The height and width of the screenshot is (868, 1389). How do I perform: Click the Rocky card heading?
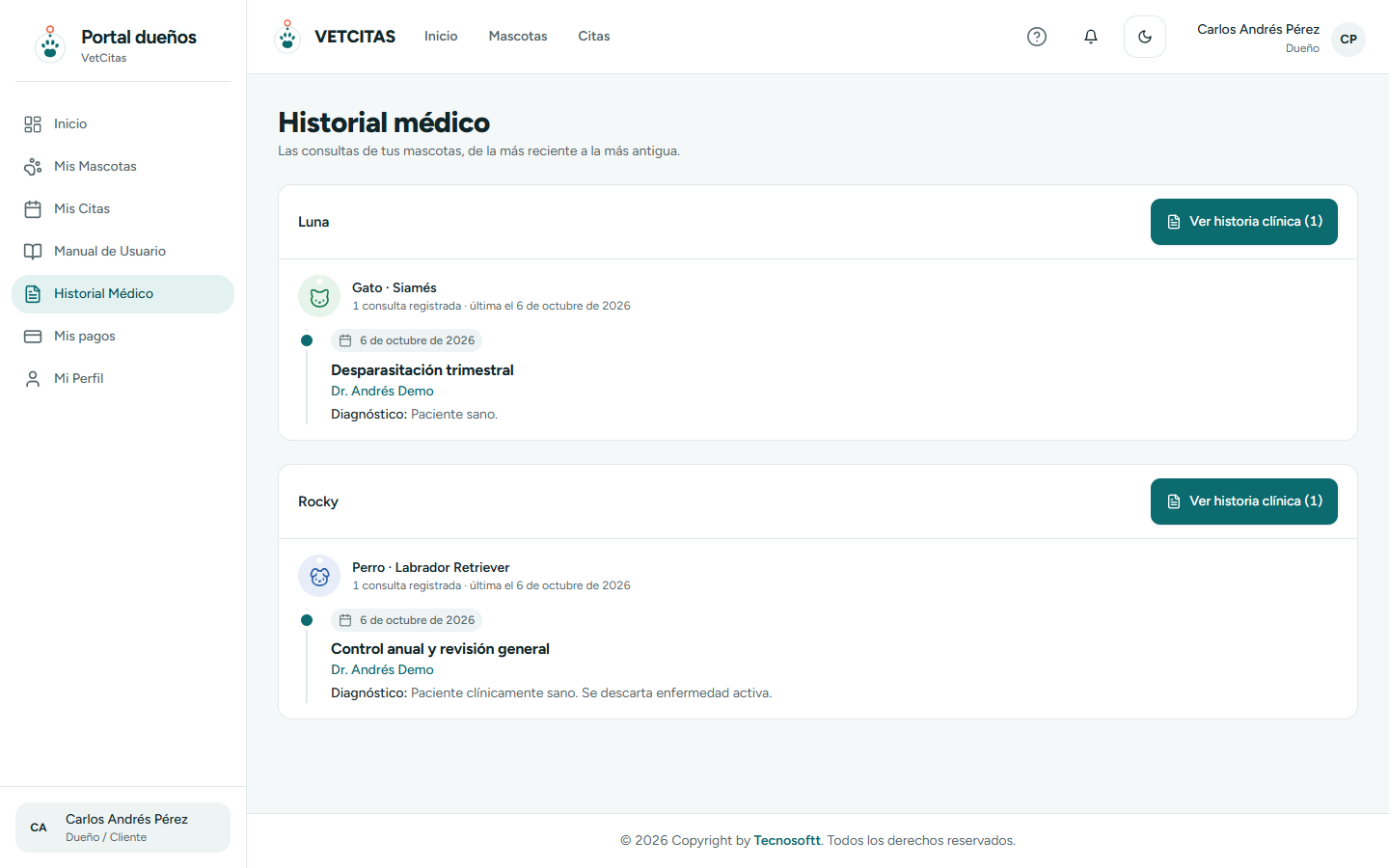click(318, 502)
